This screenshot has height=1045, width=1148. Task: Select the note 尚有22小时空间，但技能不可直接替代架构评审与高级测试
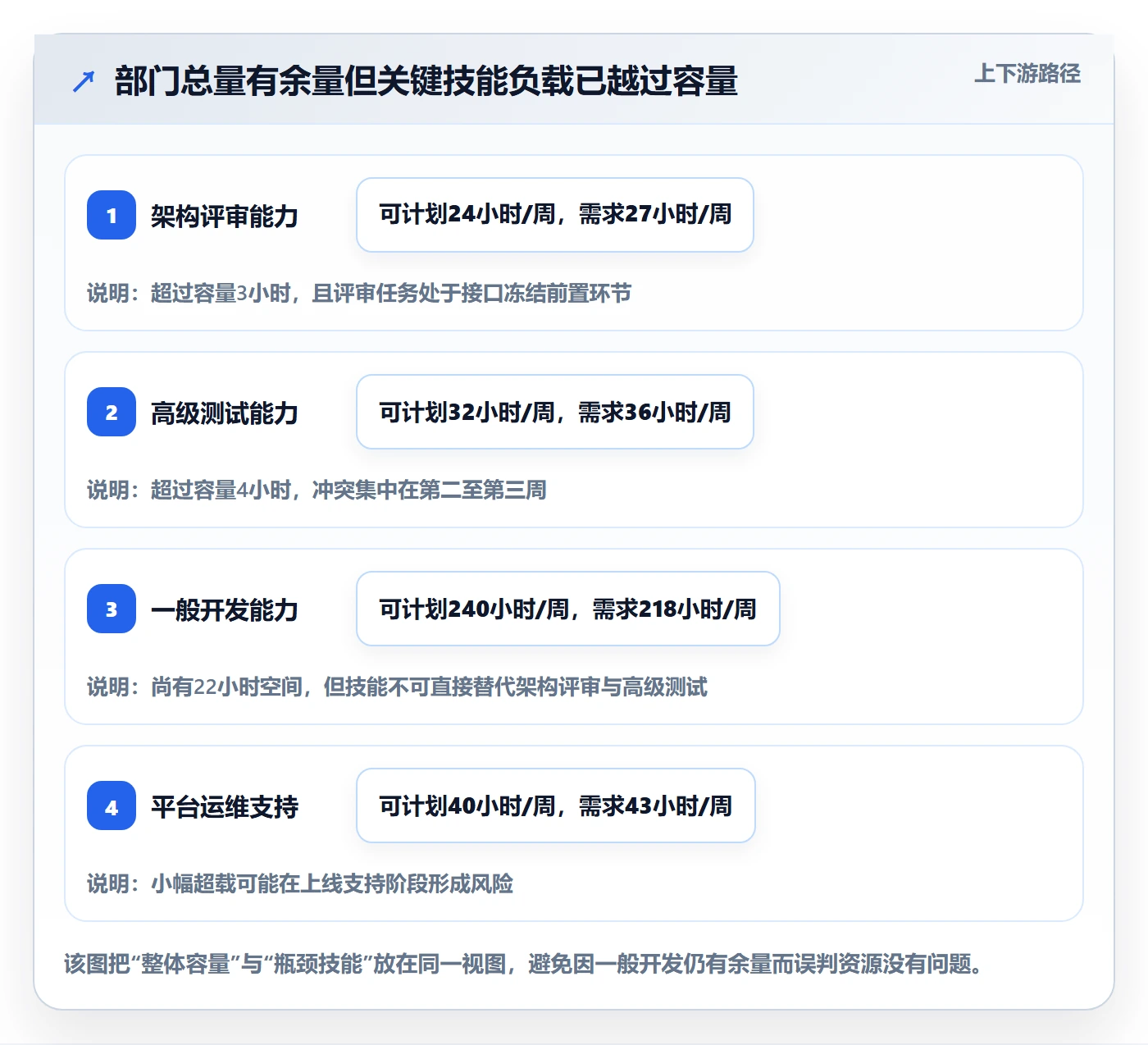[x=429, y=687]
